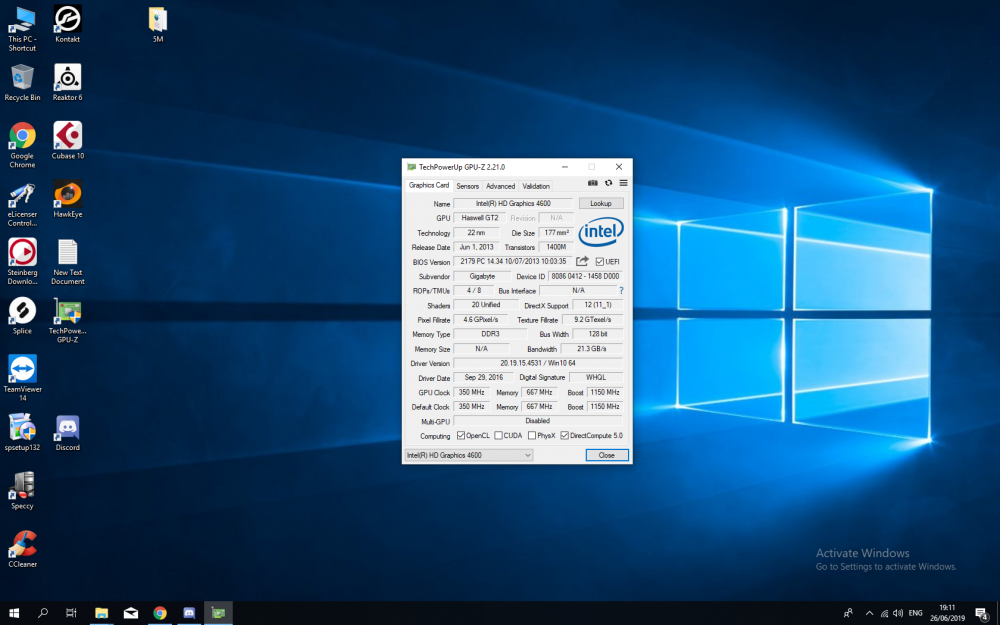Open the People icon in tray
The width and height of the screenshot is (1000, 625).
tap(848, 614)
